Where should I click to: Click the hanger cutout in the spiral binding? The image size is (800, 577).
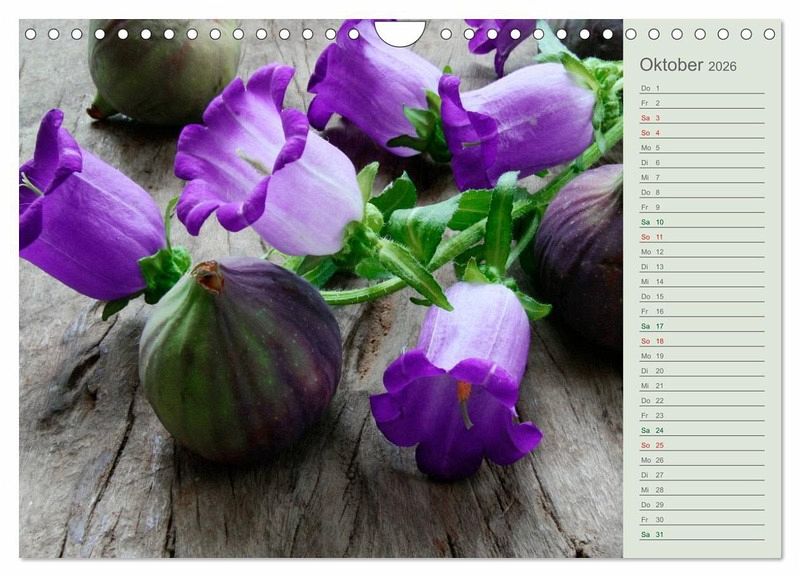(400, 33)
